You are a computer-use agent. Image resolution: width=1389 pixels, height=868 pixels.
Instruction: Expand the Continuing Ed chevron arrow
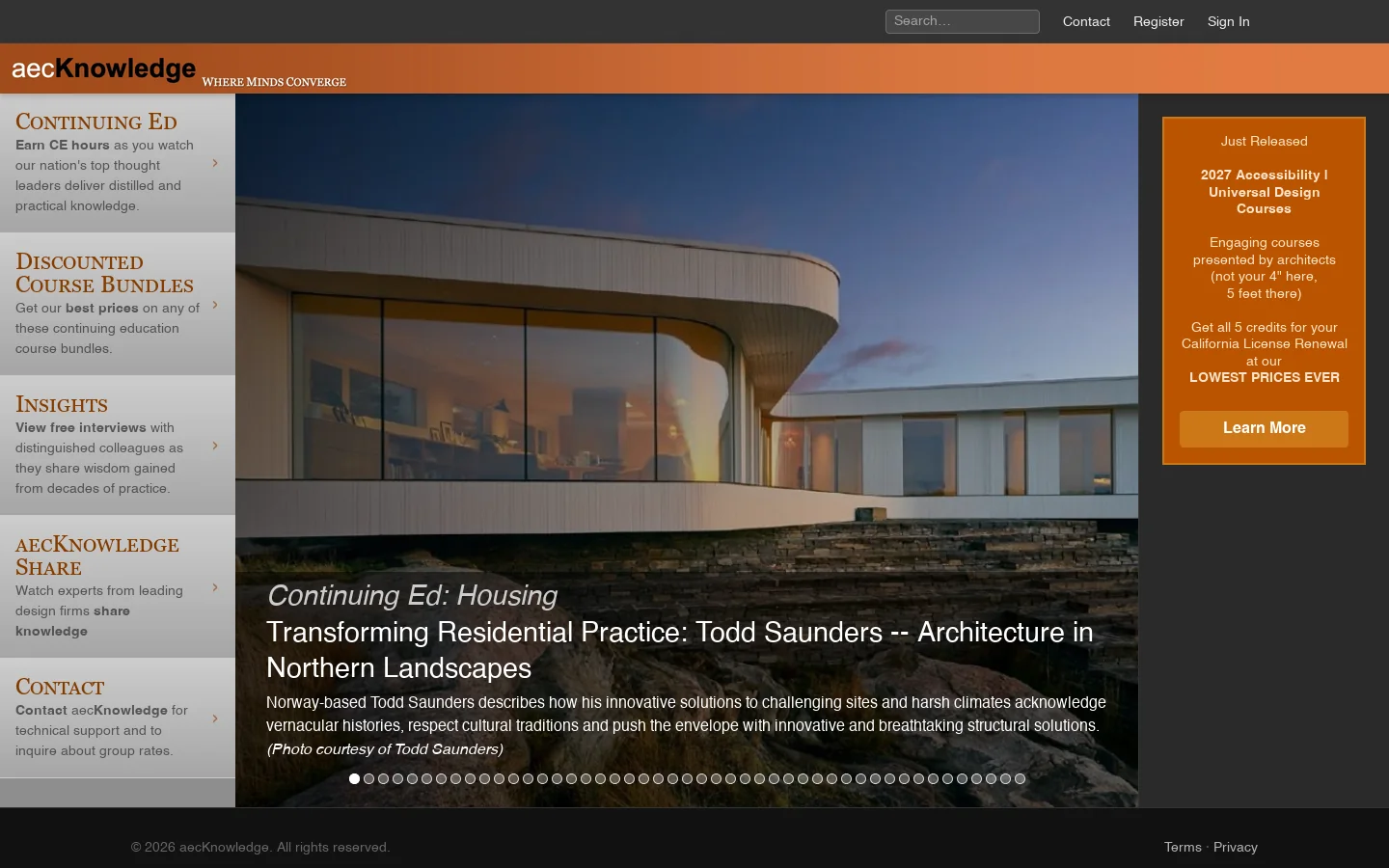(215, 163)
